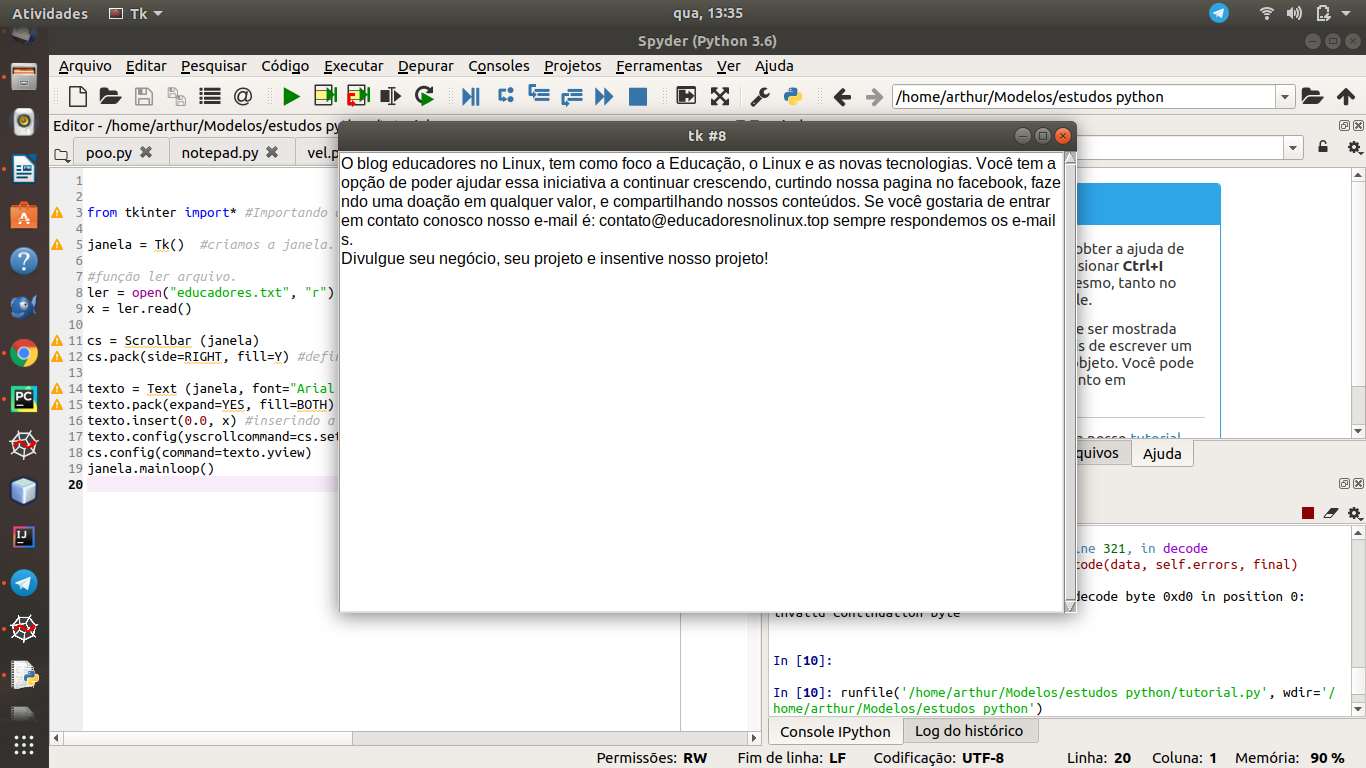Click the tk #8 window vertical scrollbar
The image size is (1366, 768).
pyautogui.click(x=1069, y=380)
